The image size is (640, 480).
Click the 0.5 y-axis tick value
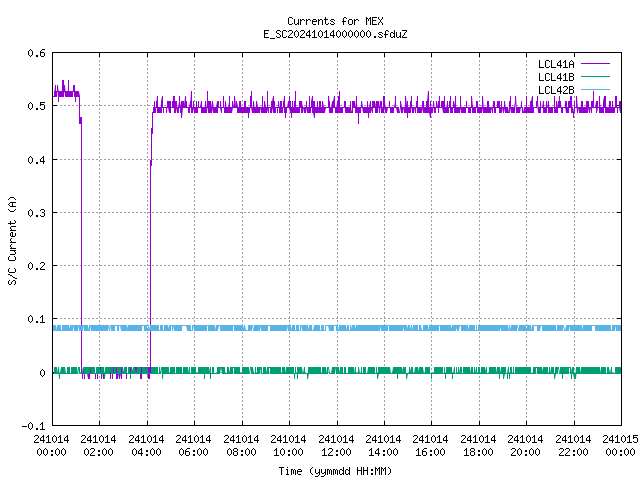36,106
